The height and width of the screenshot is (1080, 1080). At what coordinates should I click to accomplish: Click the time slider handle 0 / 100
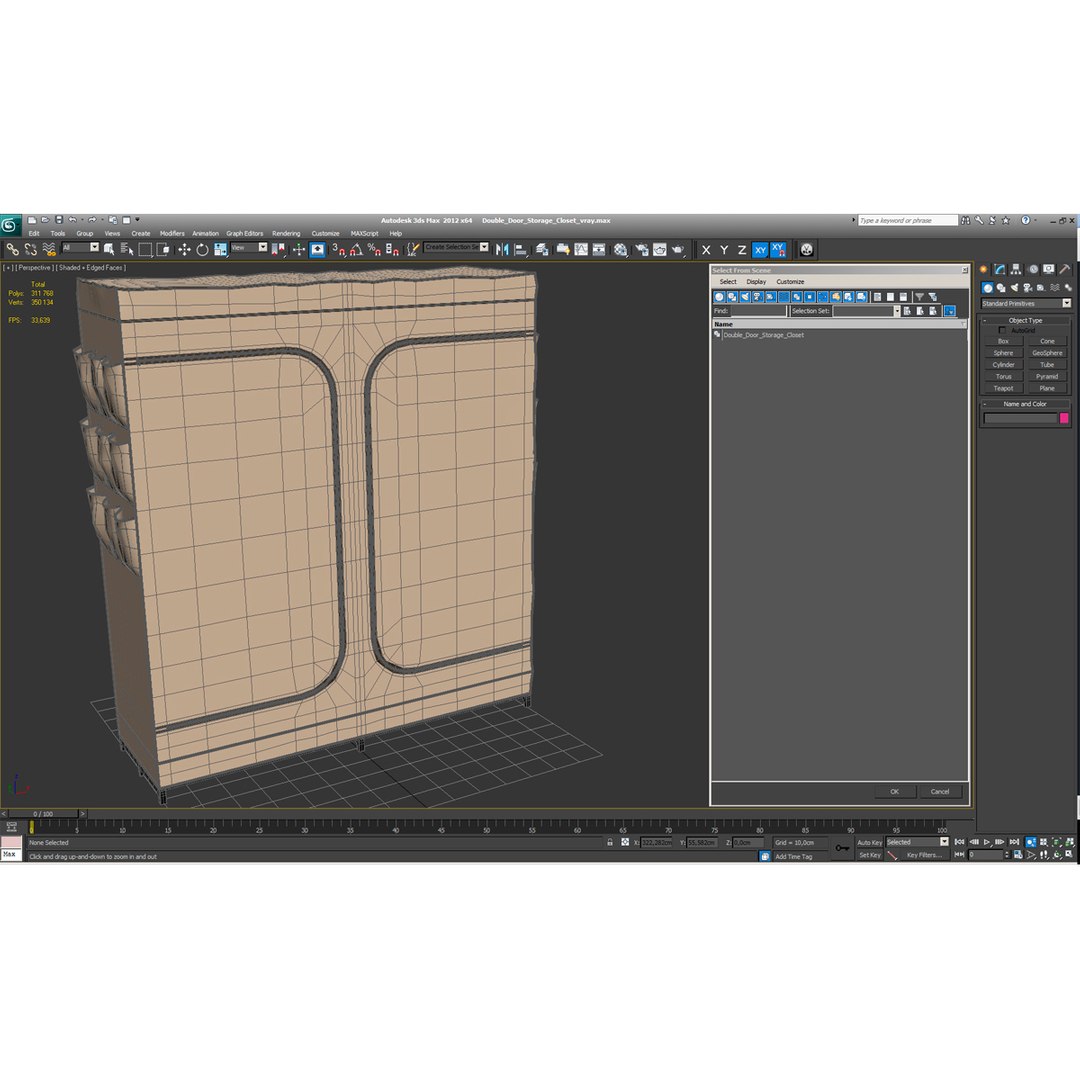[43, 814]
